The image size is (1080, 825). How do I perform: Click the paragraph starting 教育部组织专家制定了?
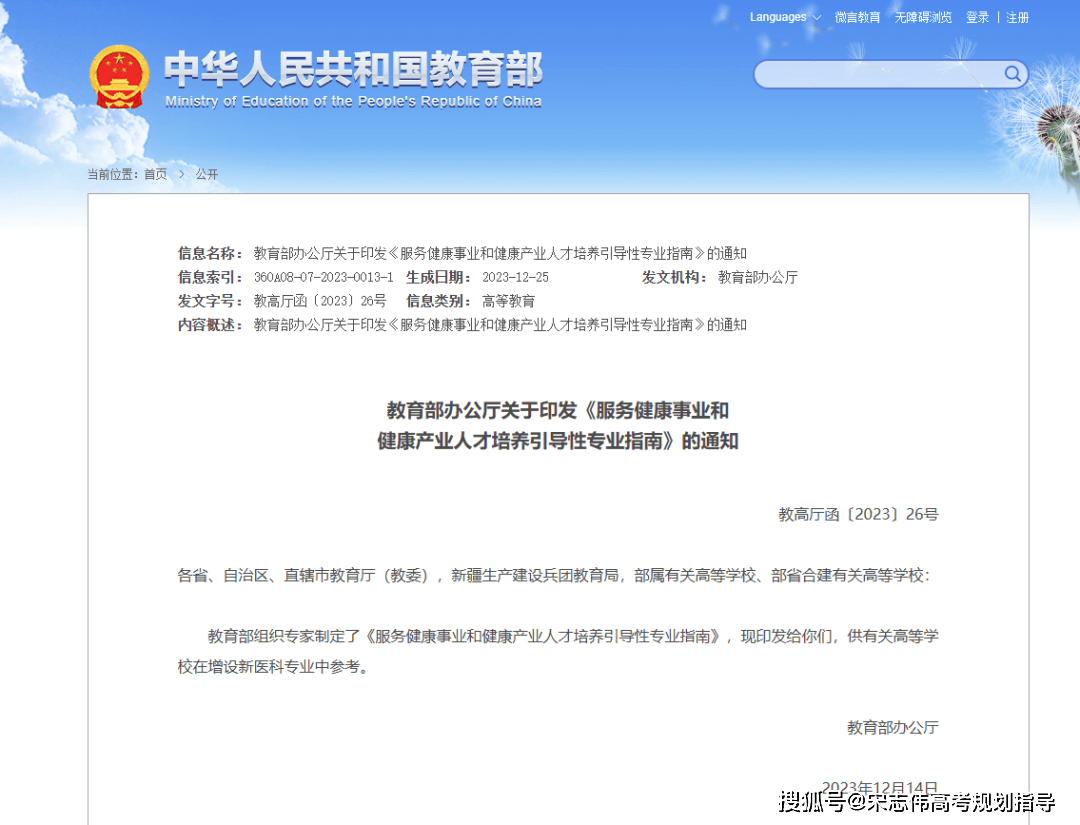(x=558, y=651)
